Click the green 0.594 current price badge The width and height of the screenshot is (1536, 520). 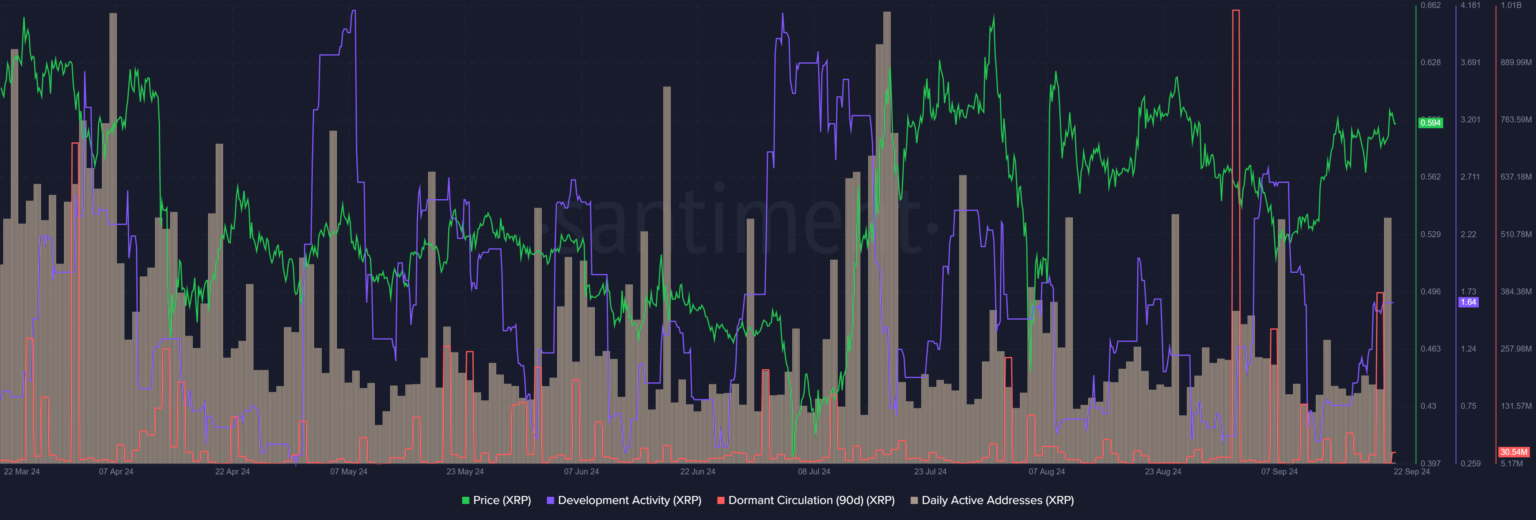(1430, 123)
